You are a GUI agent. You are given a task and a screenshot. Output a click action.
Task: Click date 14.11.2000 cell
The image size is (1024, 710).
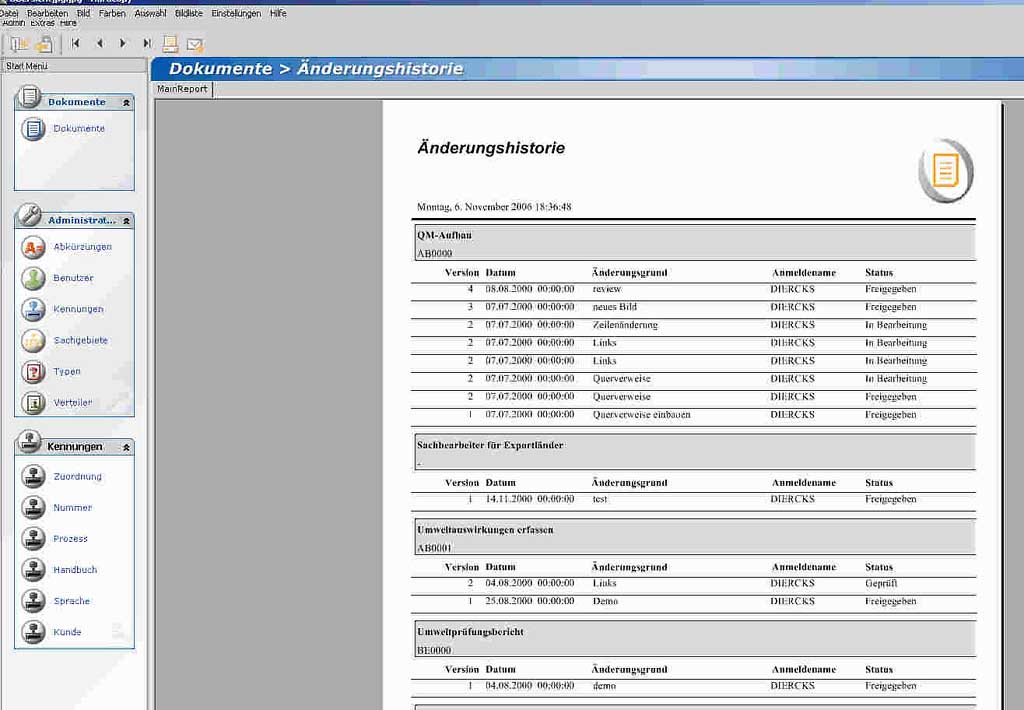(x=530, y=499)
